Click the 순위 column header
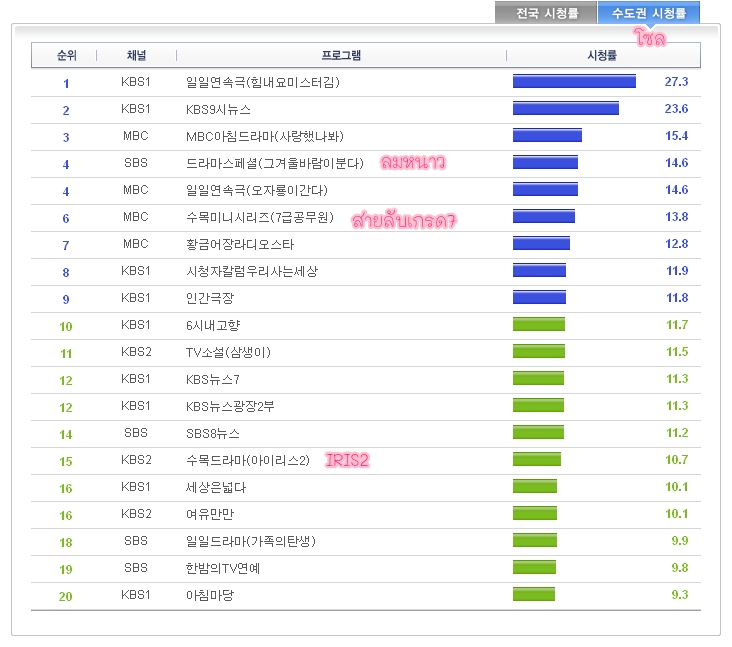 coord(66,56)
